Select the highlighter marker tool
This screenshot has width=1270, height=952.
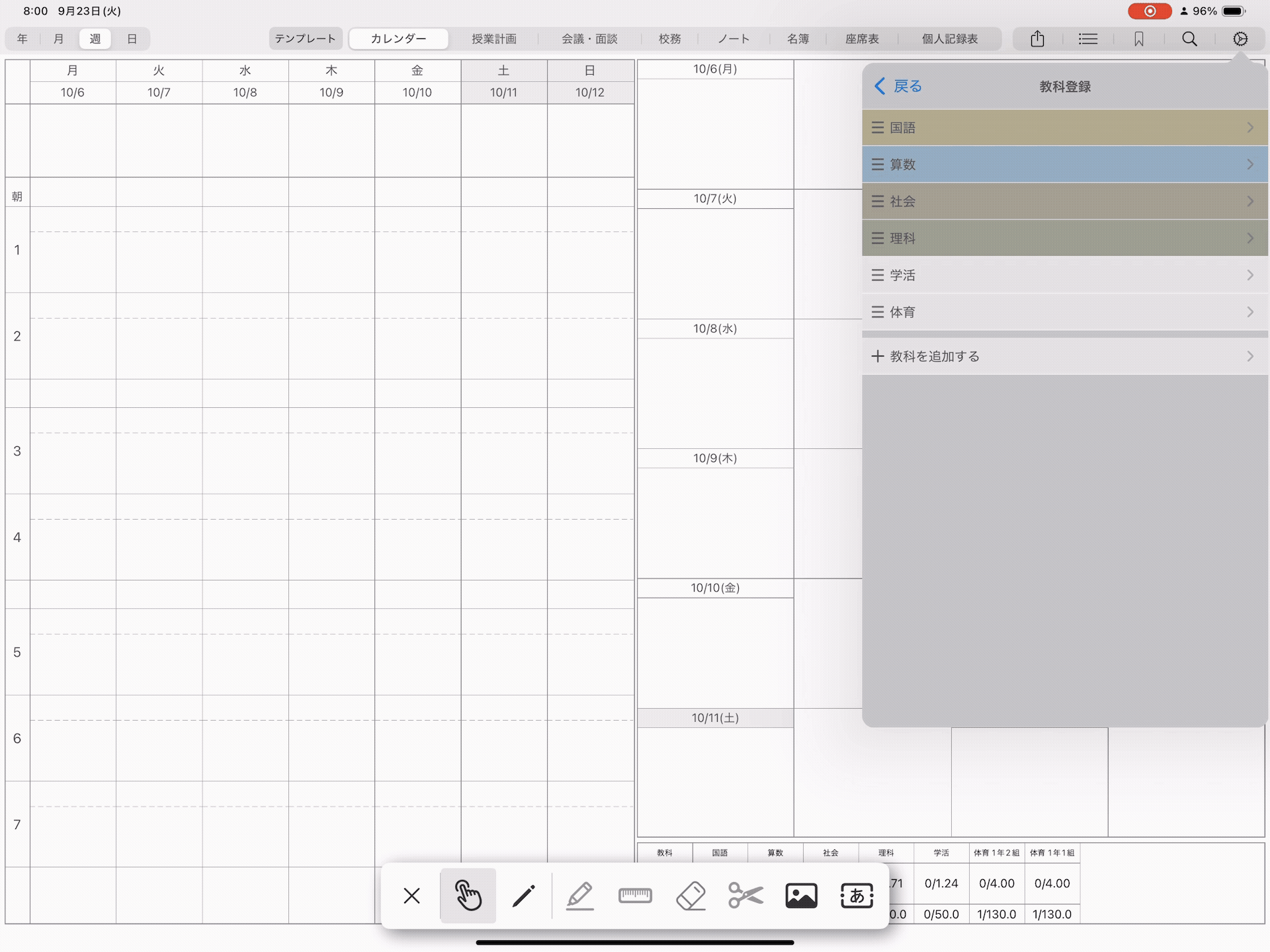click(579, 896)
